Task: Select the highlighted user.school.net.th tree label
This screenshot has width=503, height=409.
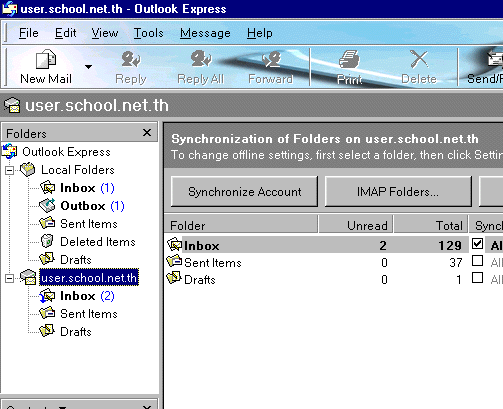Action: (x=89, y=278)
